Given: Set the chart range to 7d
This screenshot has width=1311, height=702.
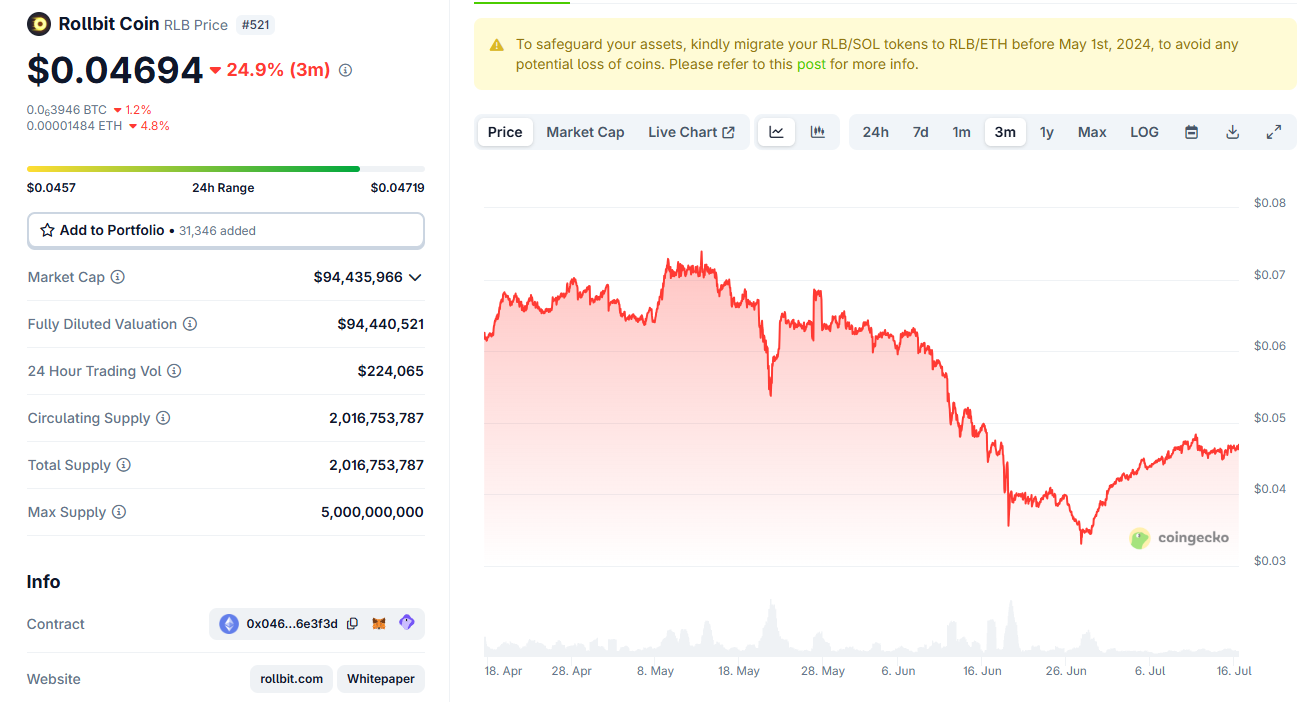Looking at the screenshot, I should 920,132.
